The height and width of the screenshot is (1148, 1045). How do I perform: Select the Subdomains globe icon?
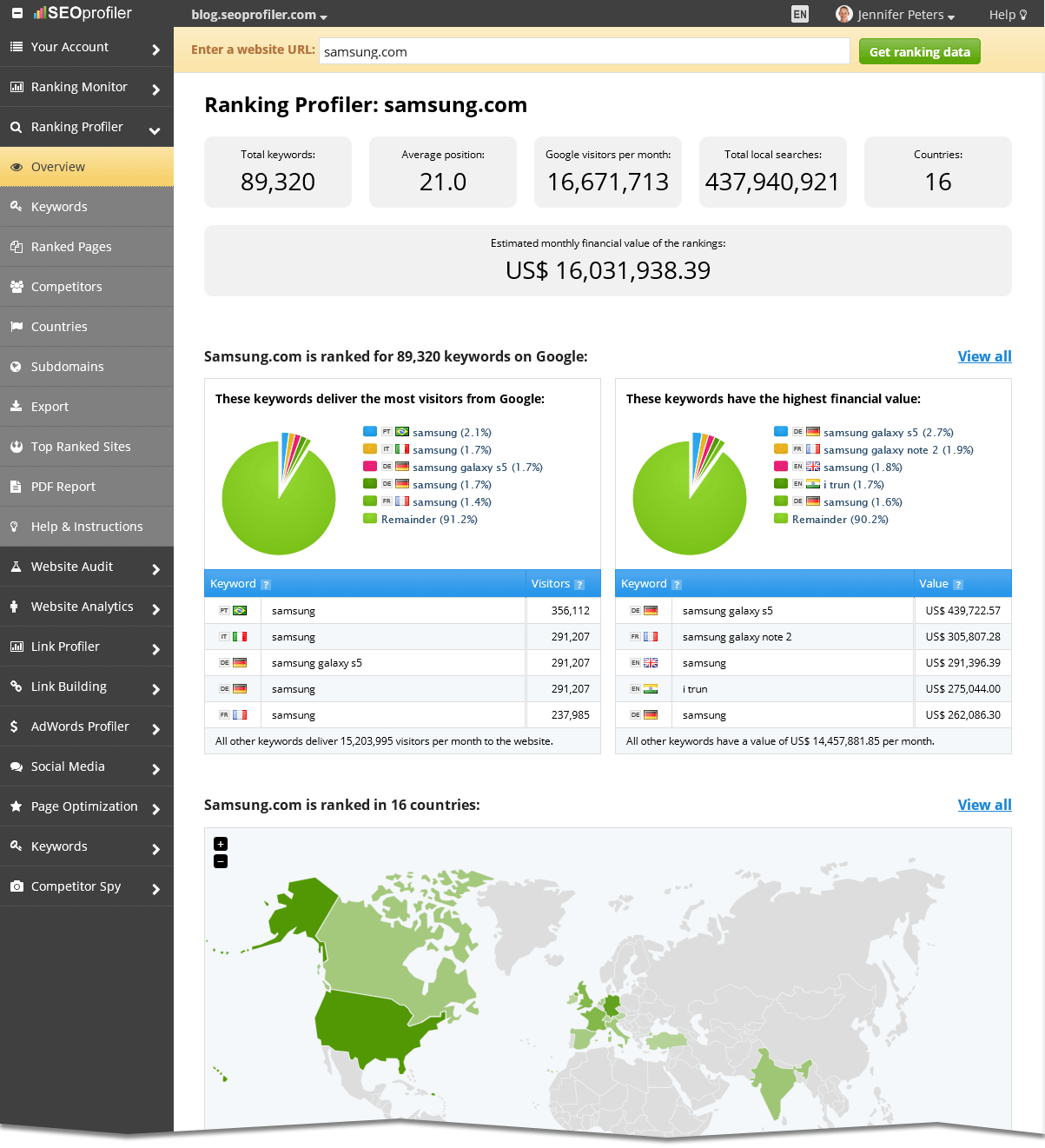click(x=16, y=366)
